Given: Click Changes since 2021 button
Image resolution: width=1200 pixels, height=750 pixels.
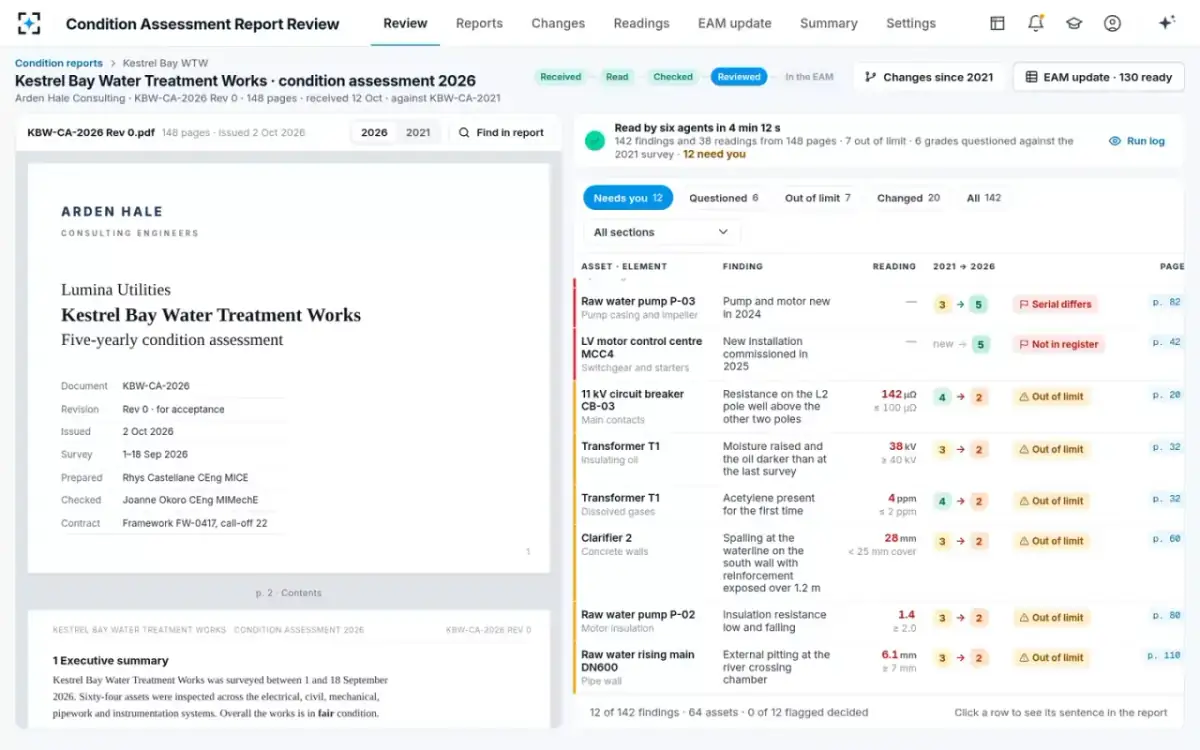Looking at the screenshot, I should pyautogui.click(x=929, y=77).
